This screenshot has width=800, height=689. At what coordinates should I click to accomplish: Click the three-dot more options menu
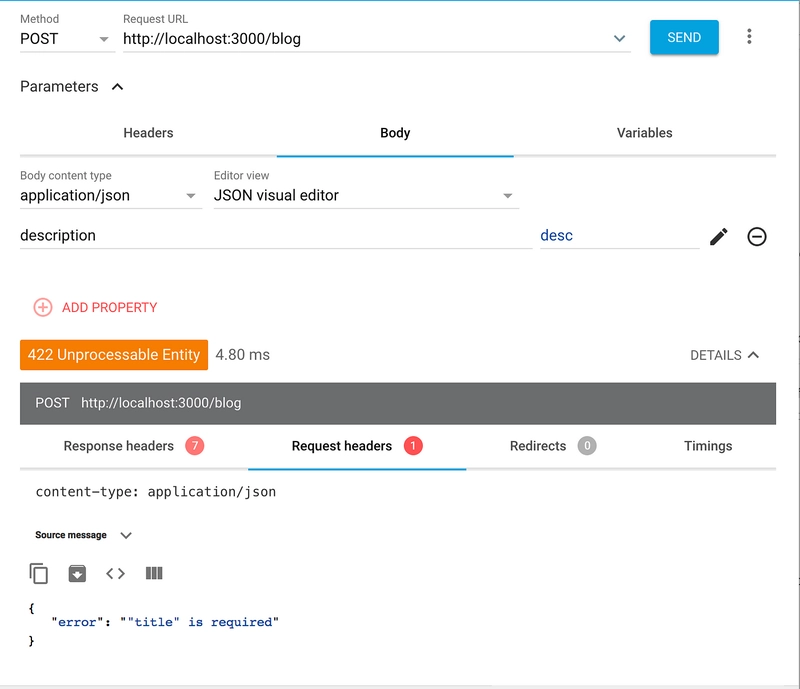(x=749, y=37)
